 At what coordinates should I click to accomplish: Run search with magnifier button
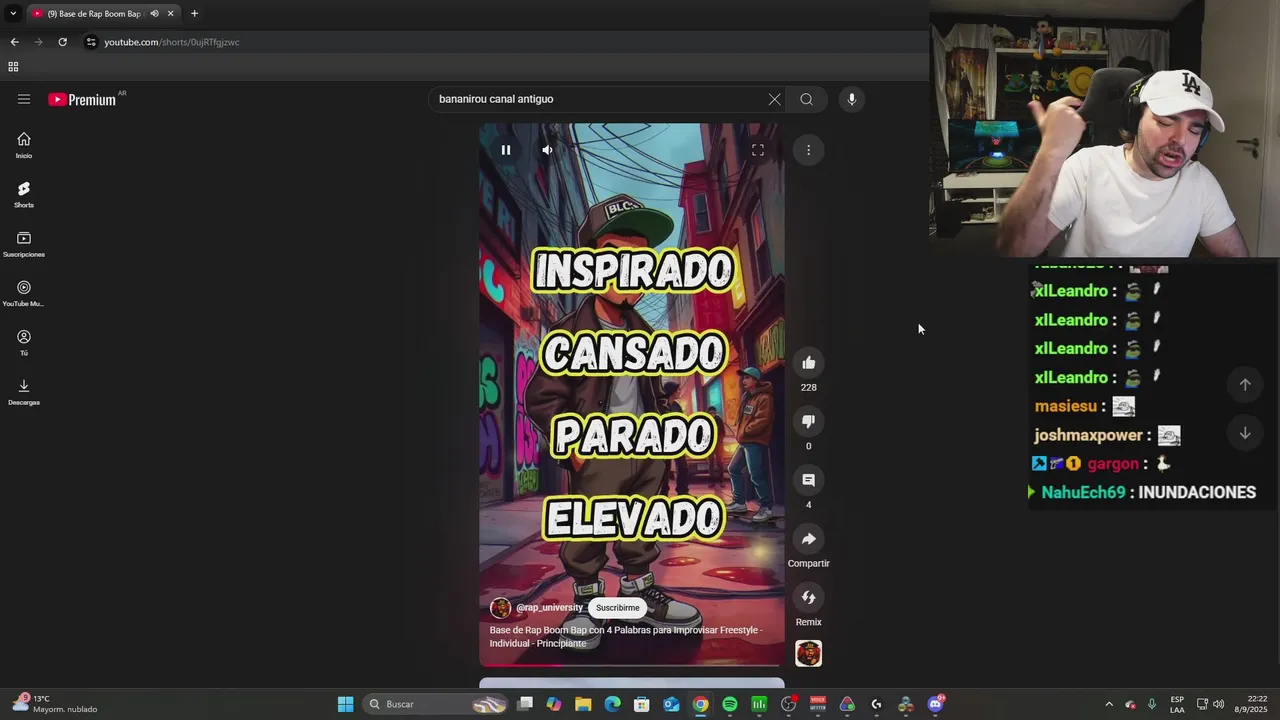[806, 99]
